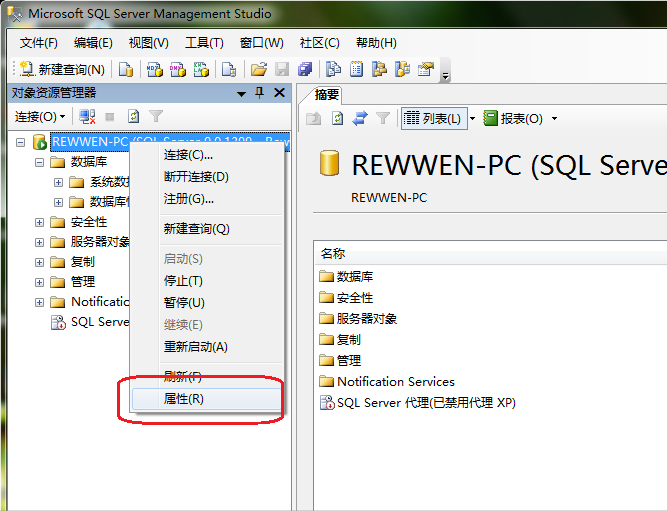Image resolution: width=667 pixels, height=511 pixels.
Task: Expand the Notification Services tree folder
Action: click(x=39, y=302)
